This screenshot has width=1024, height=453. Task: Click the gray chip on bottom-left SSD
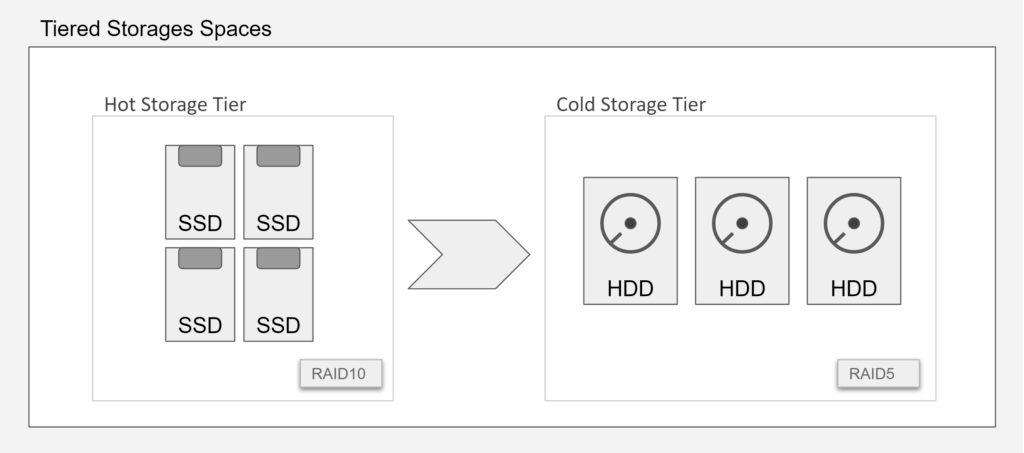click(x=200, y=258)
